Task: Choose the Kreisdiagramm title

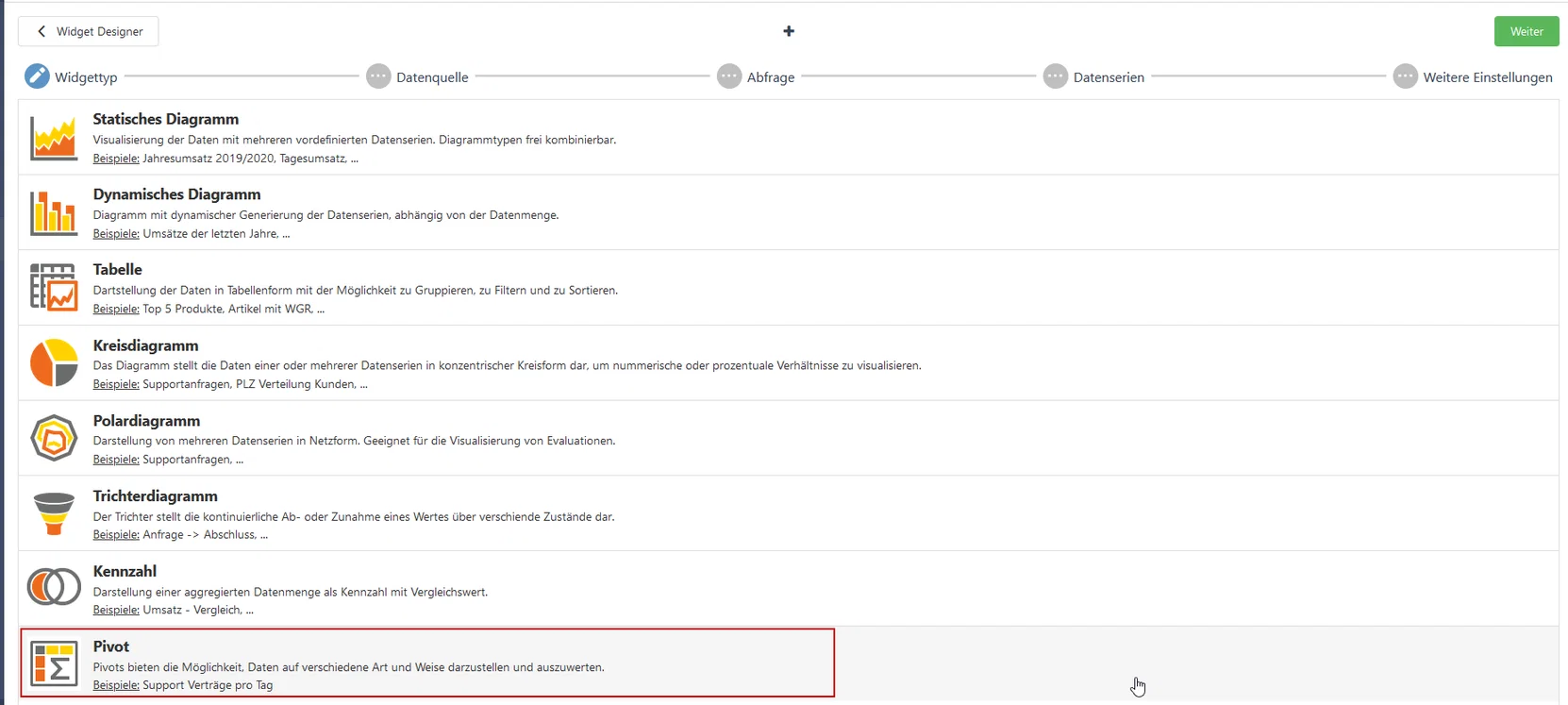Action: tap(146, 345)
